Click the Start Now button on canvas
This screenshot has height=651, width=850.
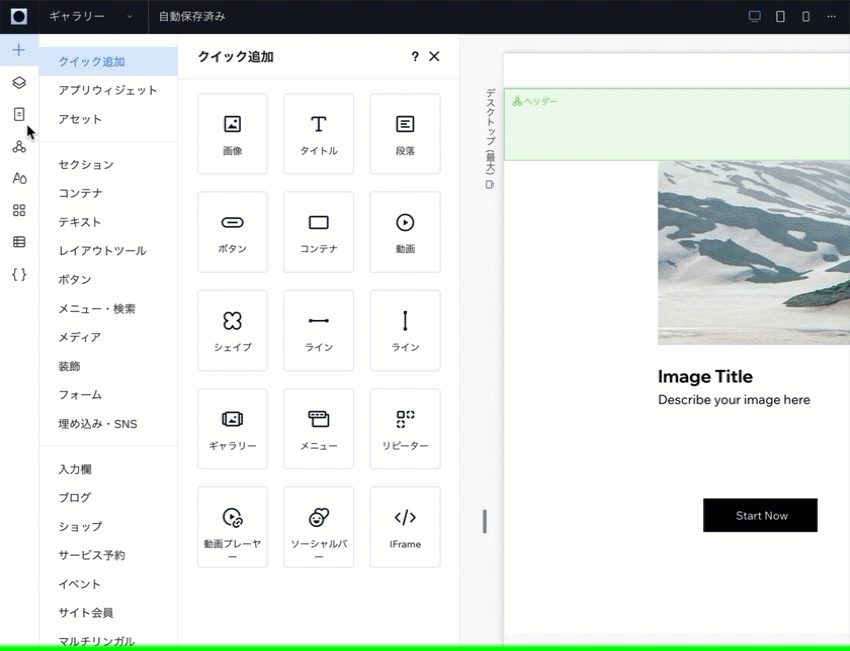[760, 515]
